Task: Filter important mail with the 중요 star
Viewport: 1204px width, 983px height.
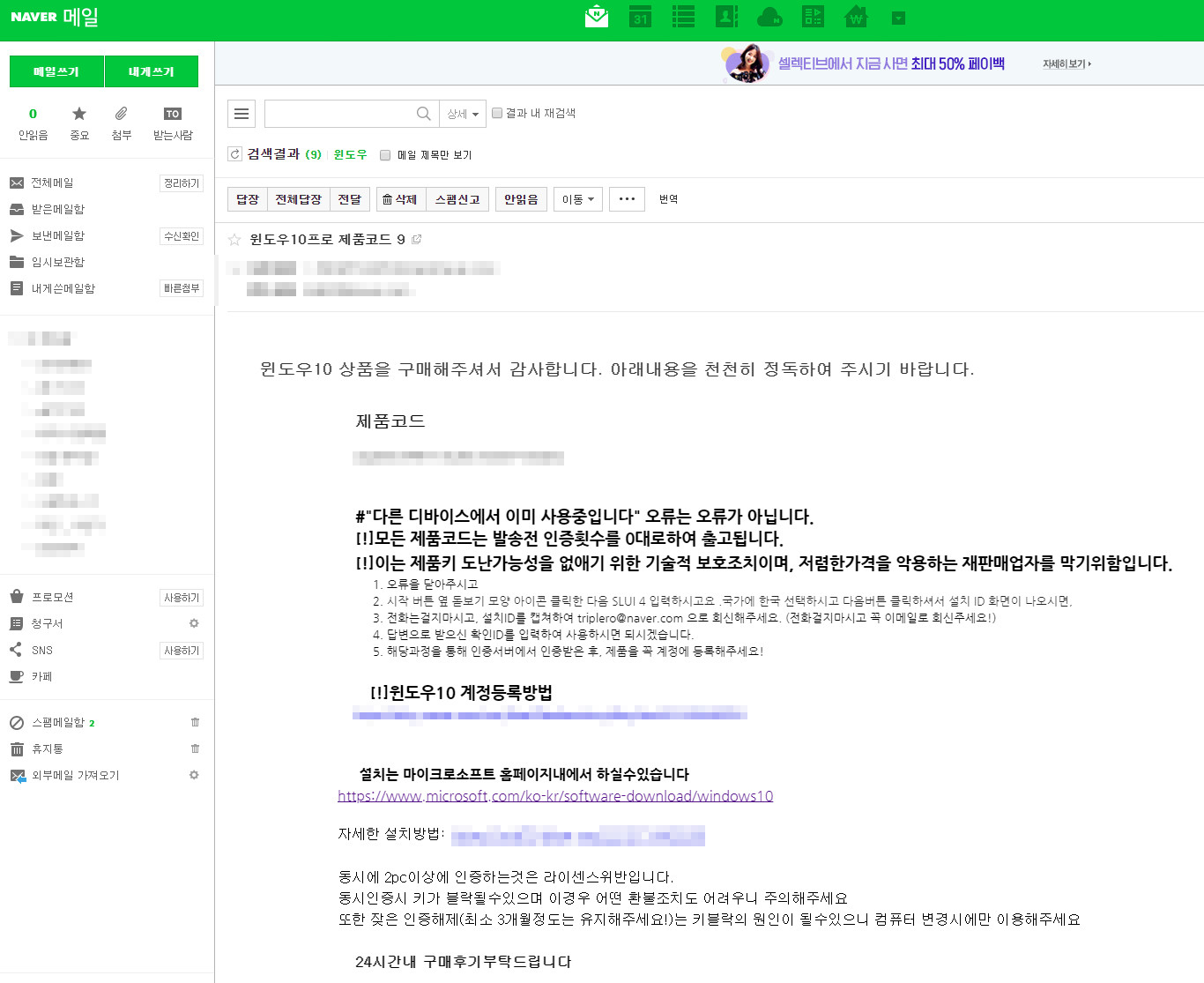Action: [79, 123]
